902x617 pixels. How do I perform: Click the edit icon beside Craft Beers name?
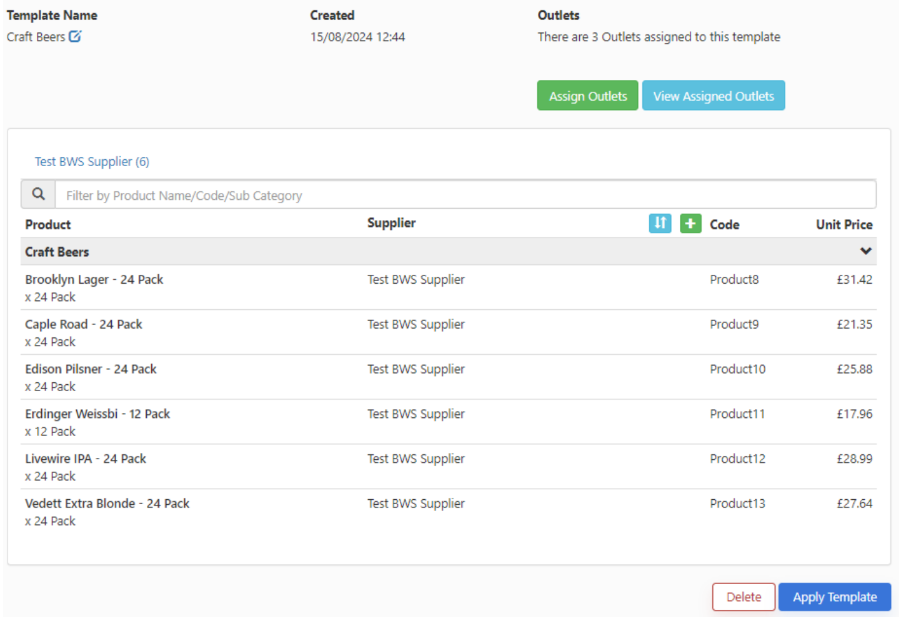75,37
